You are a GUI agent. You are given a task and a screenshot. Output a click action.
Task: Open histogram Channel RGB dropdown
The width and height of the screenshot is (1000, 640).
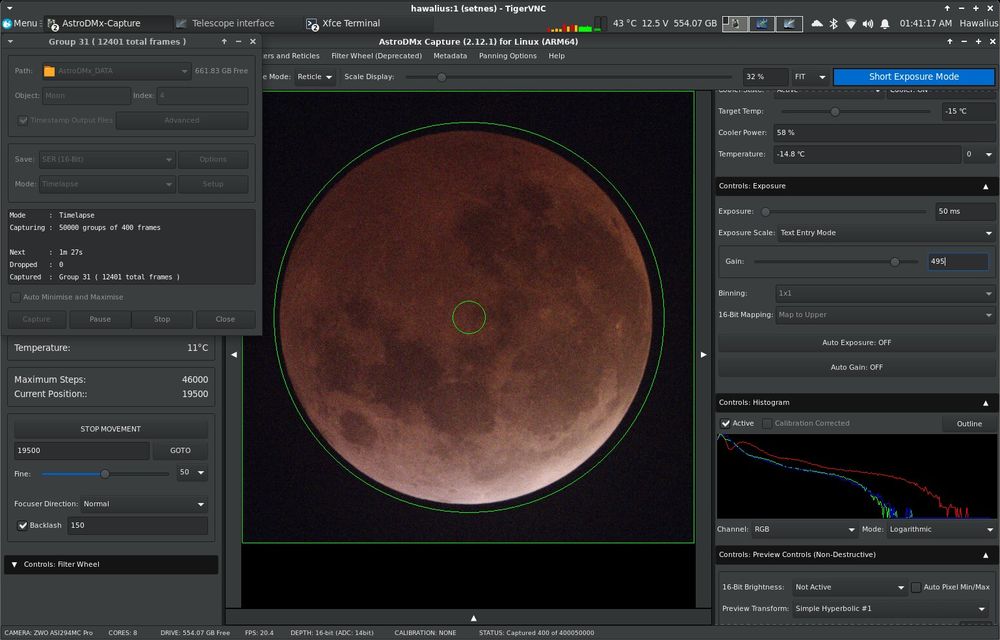pyautogui.click(x=804, y=529)
